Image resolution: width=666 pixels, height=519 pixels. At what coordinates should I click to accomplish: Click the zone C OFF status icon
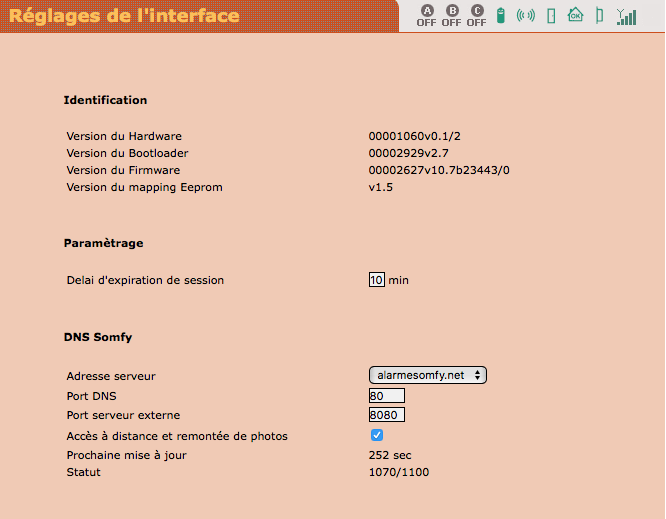click(477, 16)
